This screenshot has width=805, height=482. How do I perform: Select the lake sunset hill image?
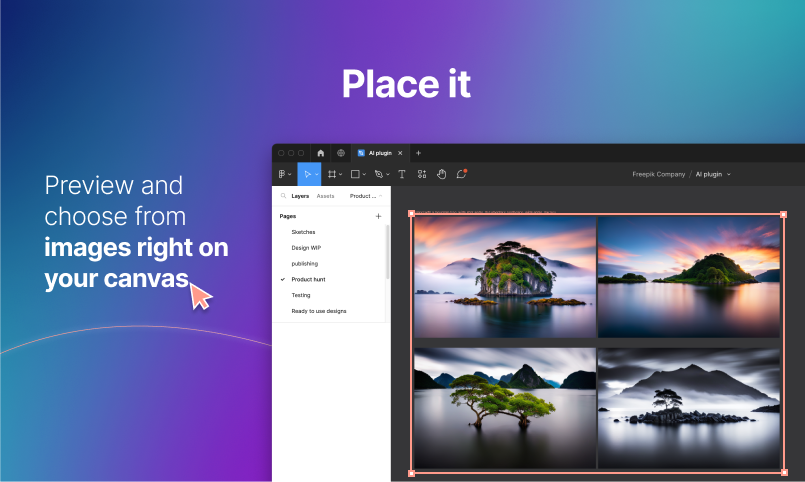689,277
